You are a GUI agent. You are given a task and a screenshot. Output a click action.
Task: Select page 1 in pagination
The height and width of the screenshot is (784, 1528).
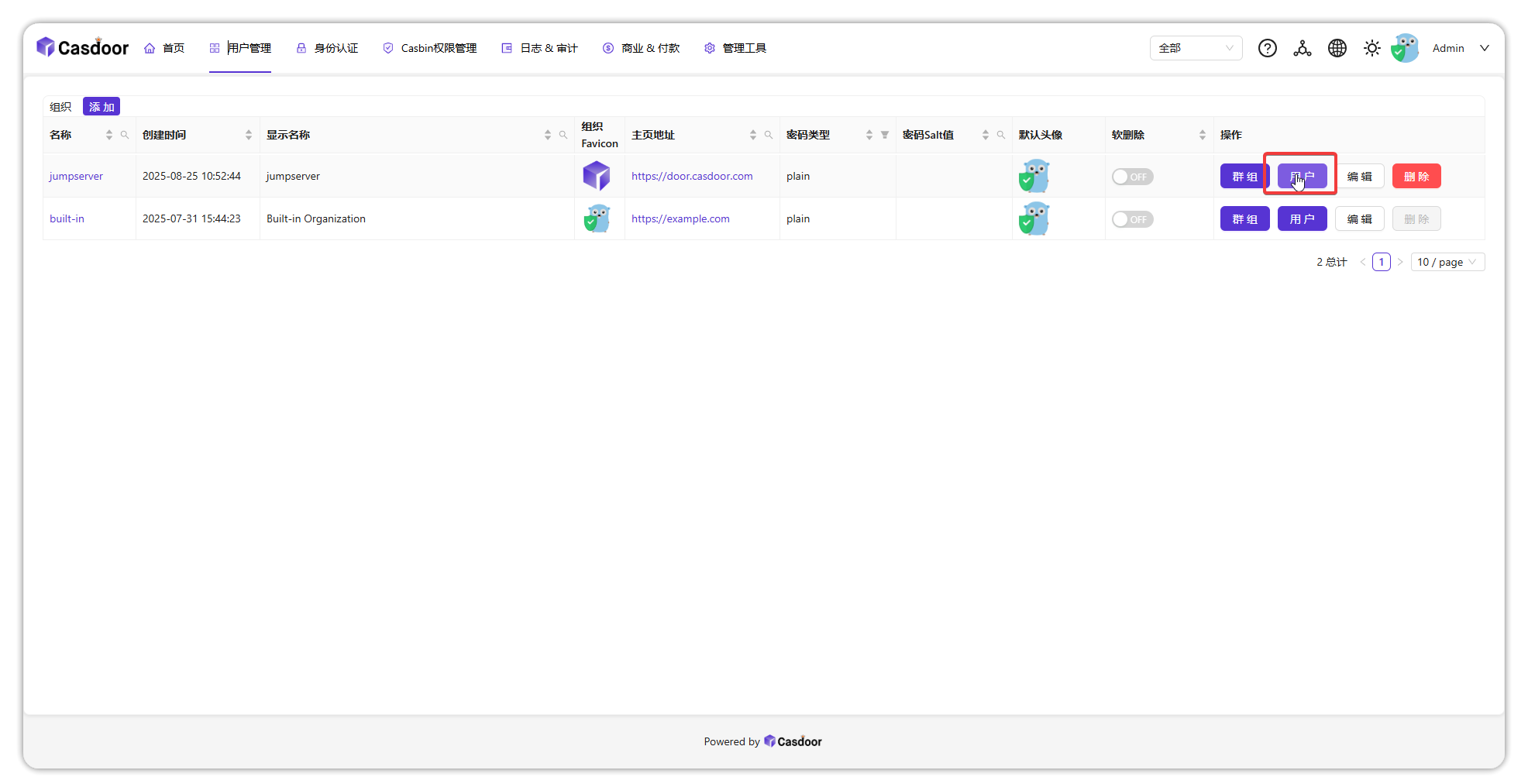[x=1382, y=262]
